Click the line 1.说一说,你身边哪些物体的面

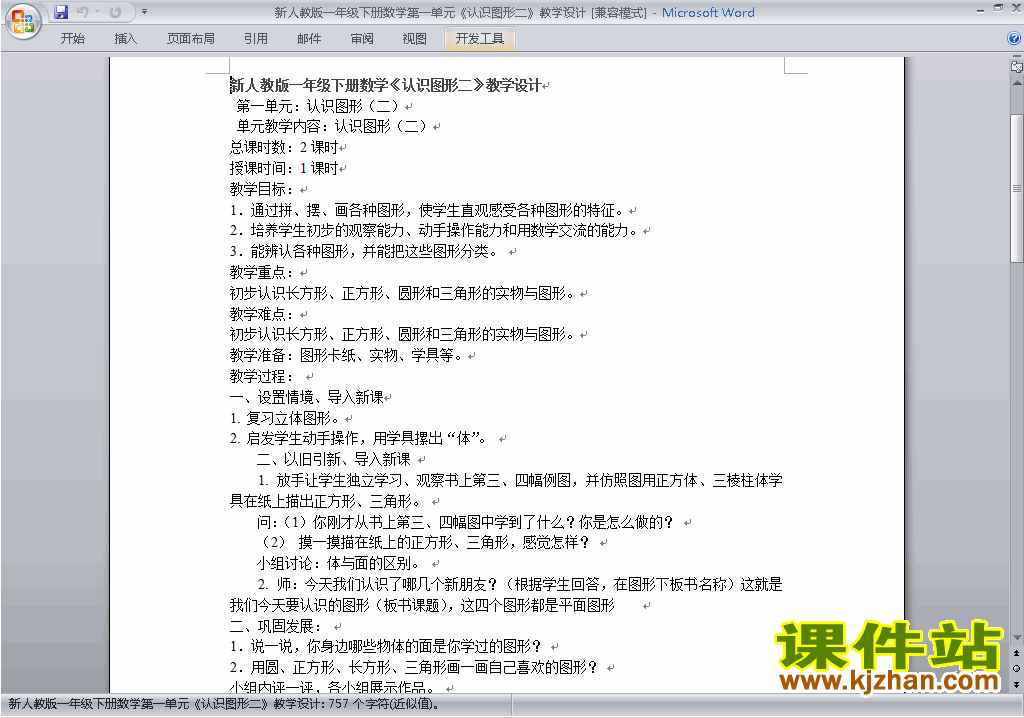385,647
